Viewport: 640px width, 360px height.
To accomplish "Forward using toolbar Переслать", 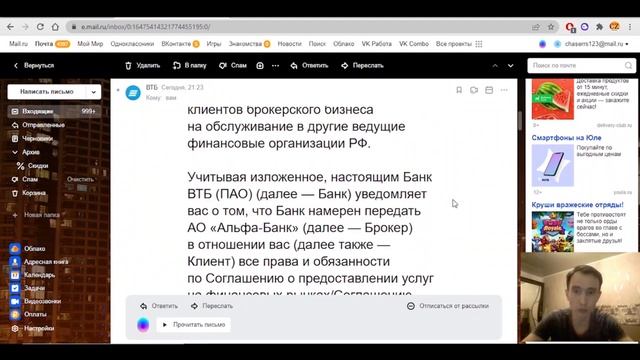I will [x=362, y=65].
